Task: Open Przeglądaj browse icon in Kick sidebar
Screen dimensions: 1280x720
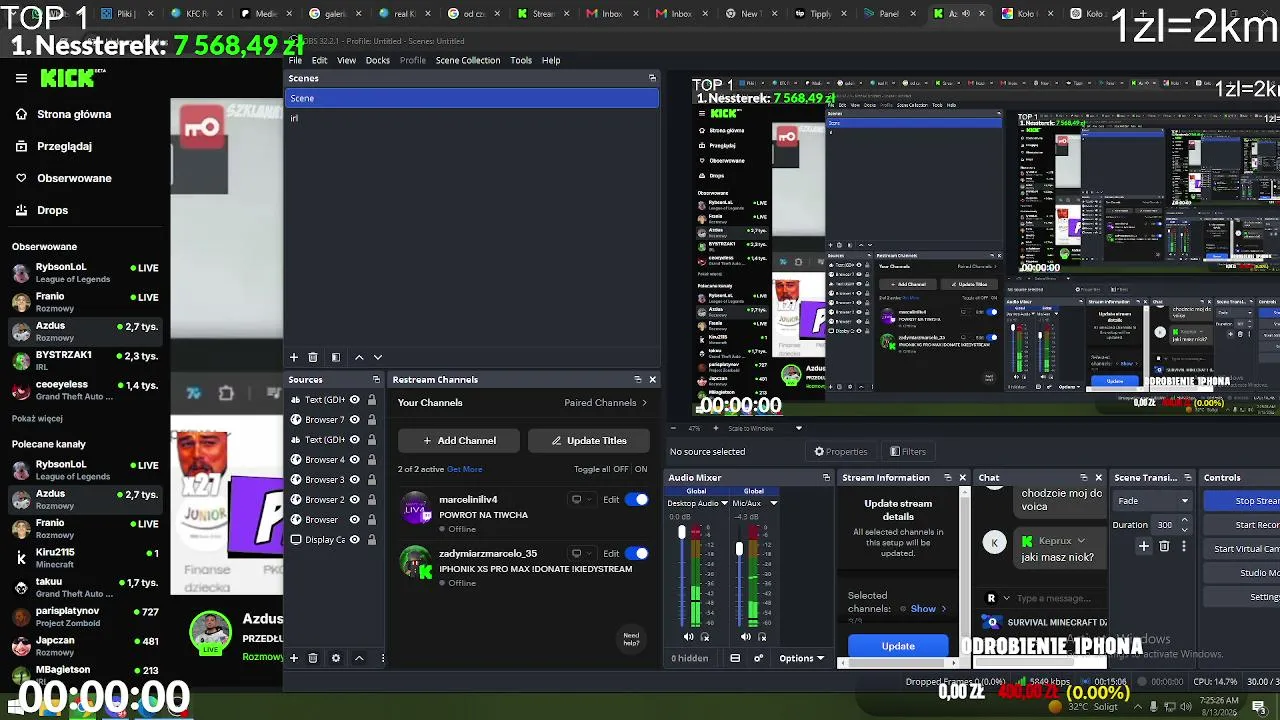Action: point(21,146)
